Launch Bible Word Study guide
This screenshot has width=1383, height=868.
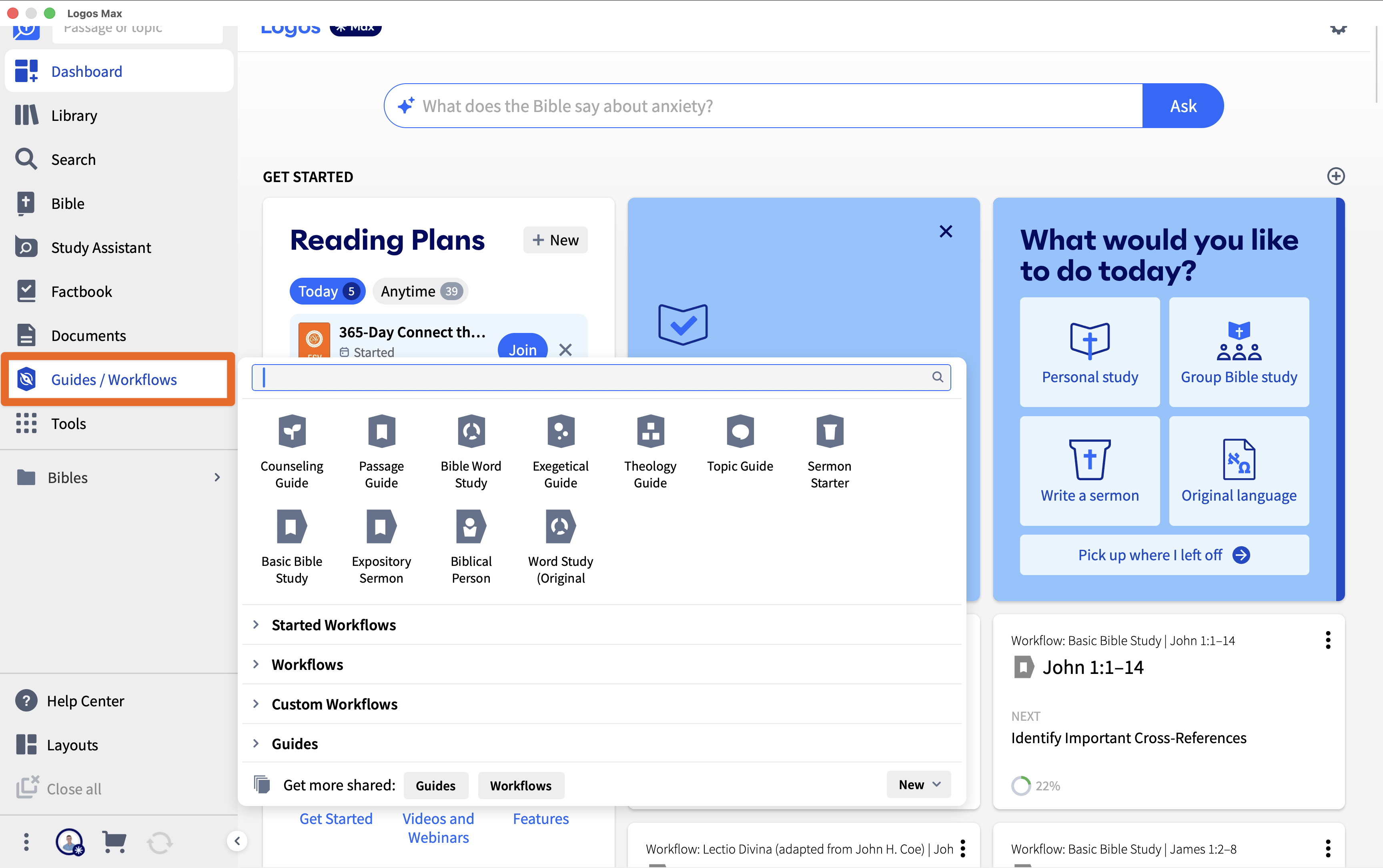(x=471, y=451)
